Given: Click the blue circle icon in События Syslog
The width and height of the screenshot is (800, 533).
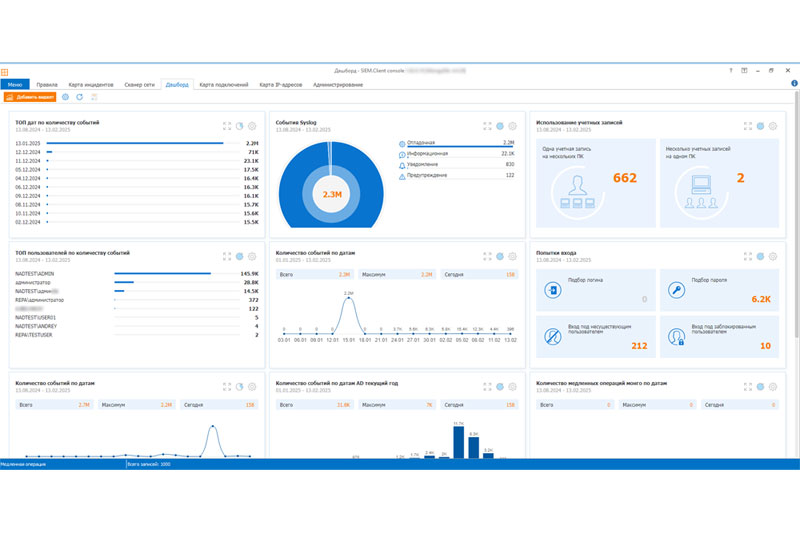Looking at the screenshot, I should pyautogui.click(x=500, y=126).
